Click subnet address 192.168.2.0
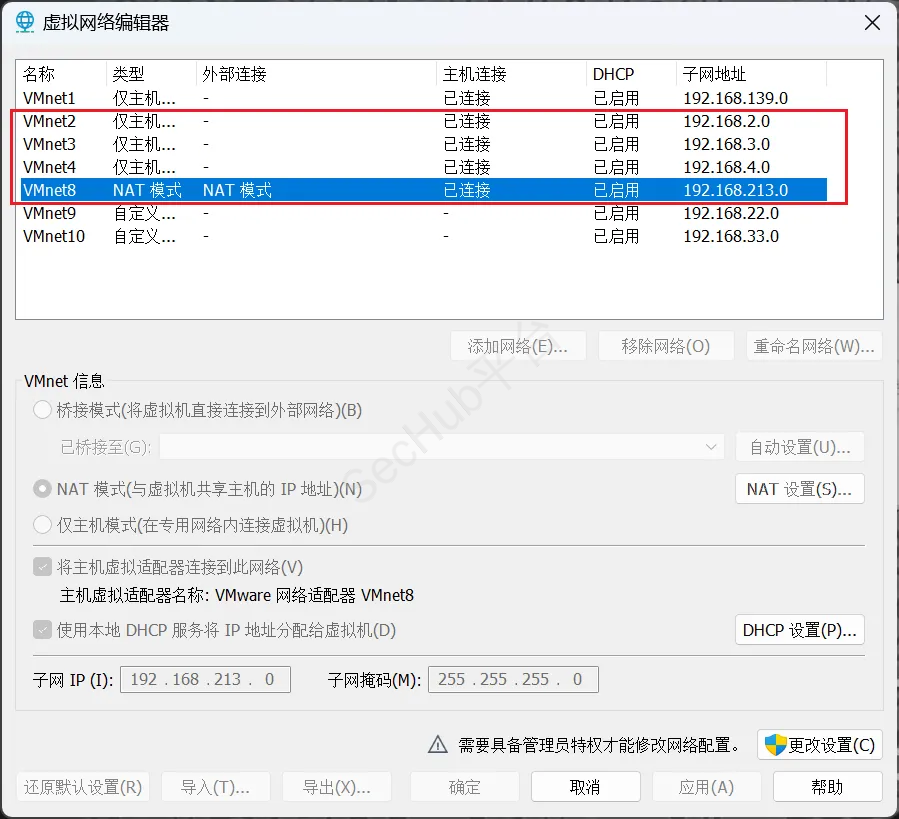The width and height of the screenshot is (899, 819). [726, 121]
